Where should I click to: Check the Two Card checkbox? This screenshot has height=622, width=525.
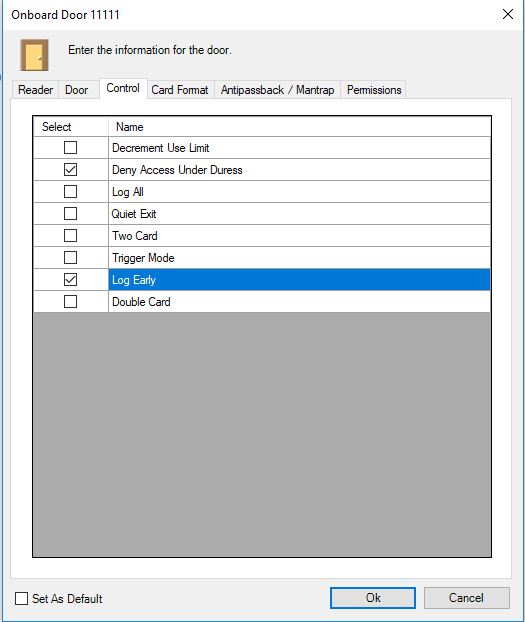click(70, 236)
